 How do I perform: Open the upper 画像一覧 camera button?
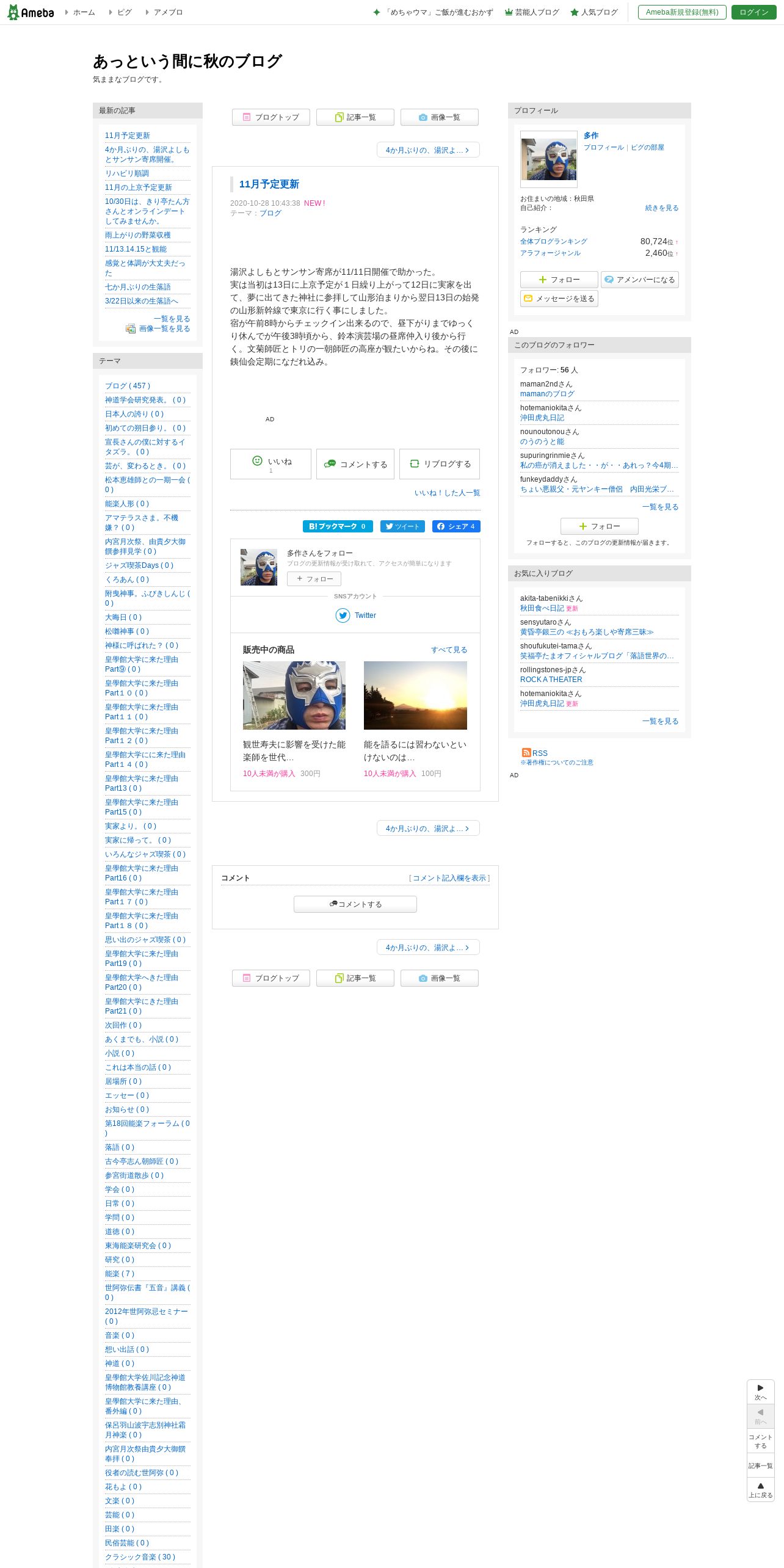pyautogui.click(x=440, y=117)
